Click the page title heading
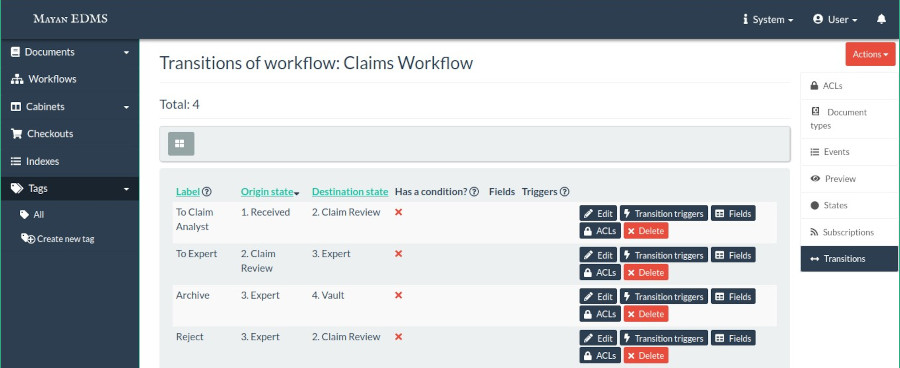This screenshot has width=900, height=368. [316, 63]
